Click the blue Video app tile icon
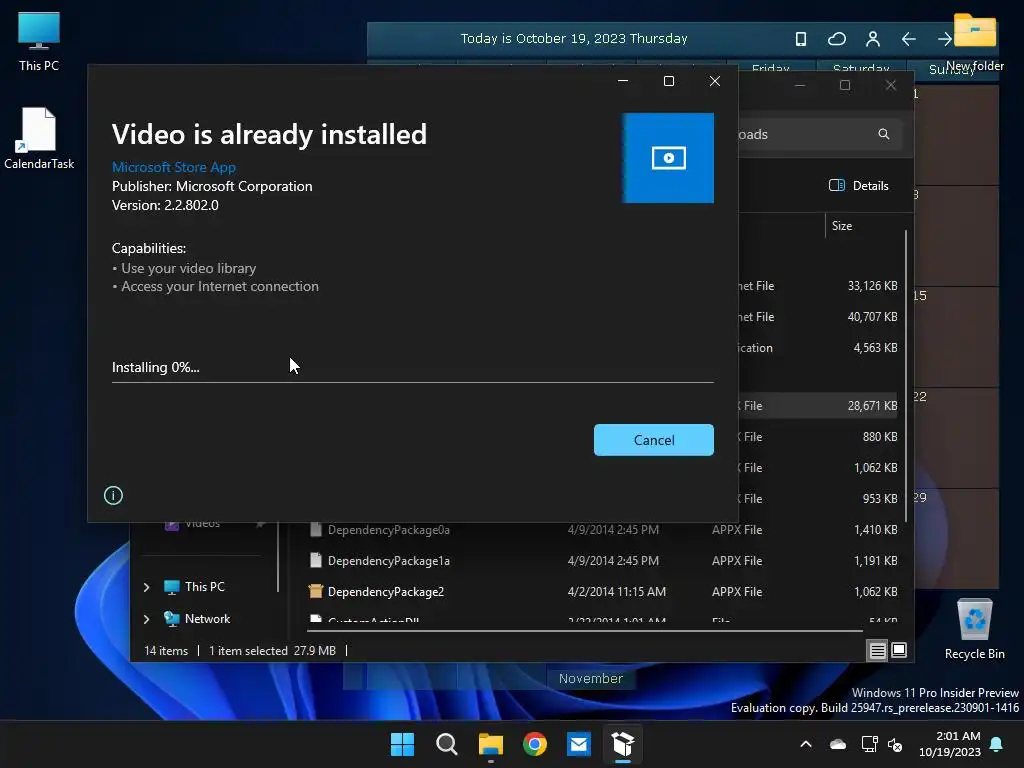The width and height of the screenshot is (1024, 768). click(x=667, y=158)
